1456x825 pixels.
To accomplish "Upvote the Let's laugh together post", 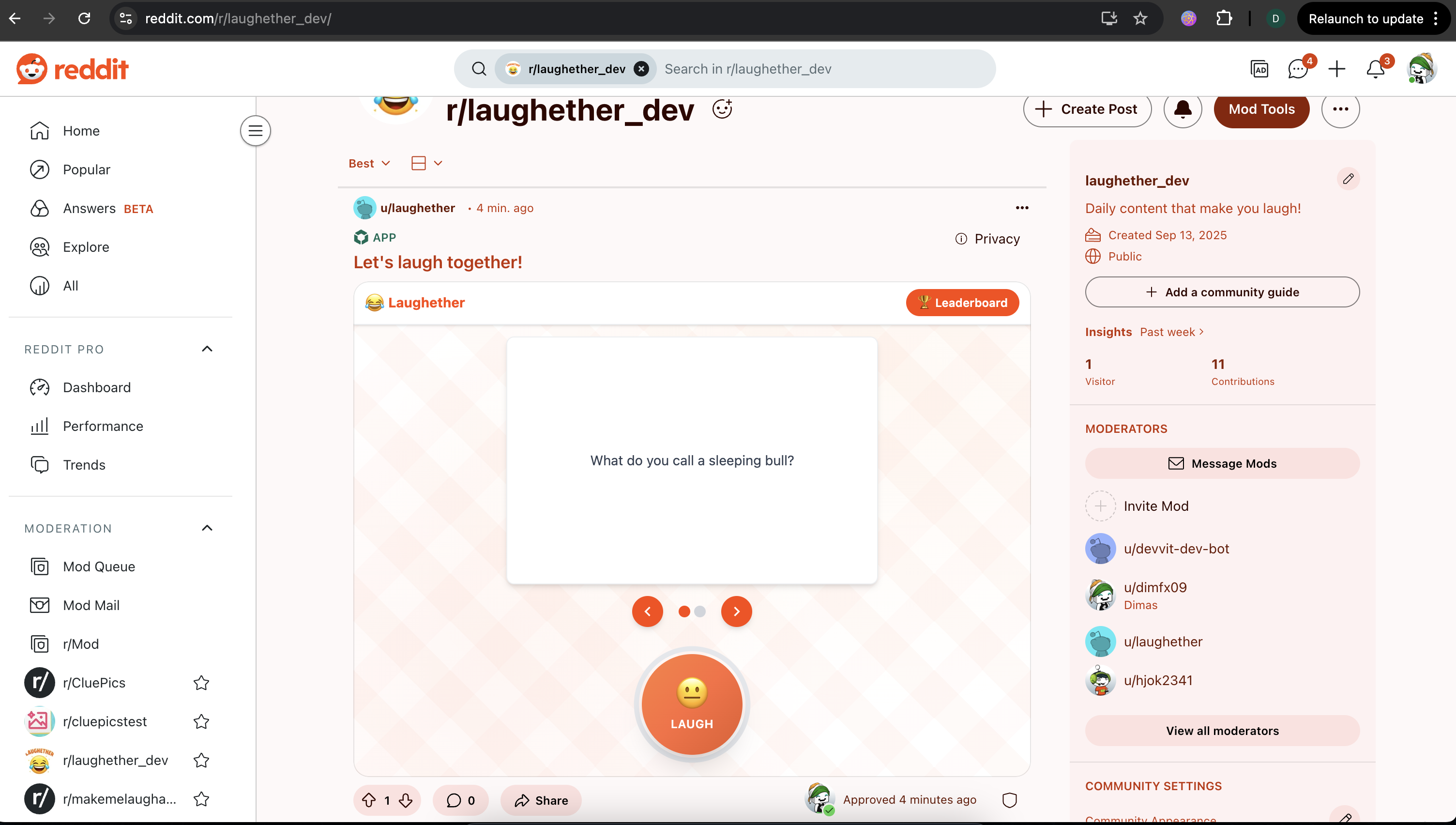I will pyautogui.click(x=369, y=800).
